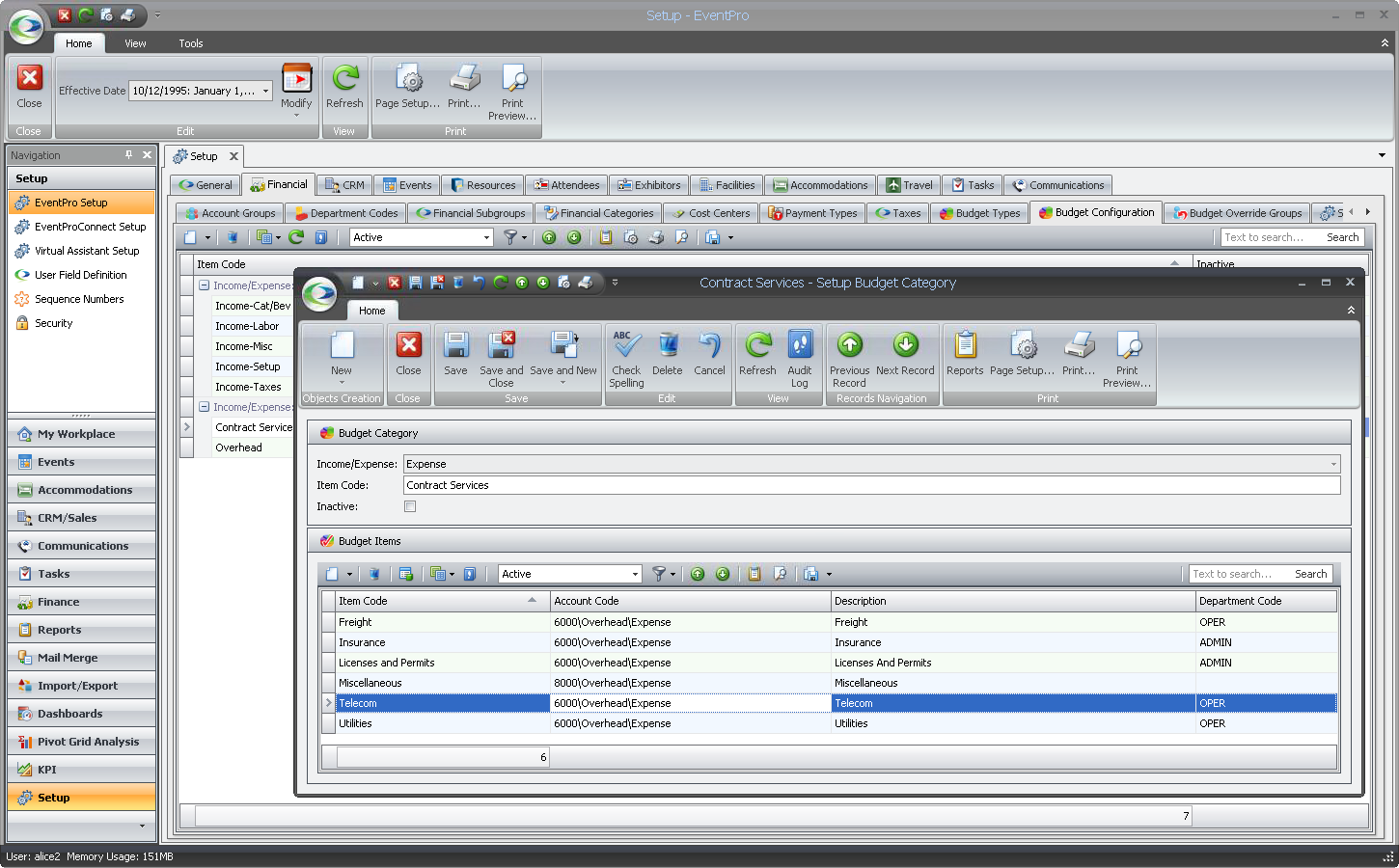
Task: Open Page Setup in the Setup ribbon
Action: click(407, 87)
